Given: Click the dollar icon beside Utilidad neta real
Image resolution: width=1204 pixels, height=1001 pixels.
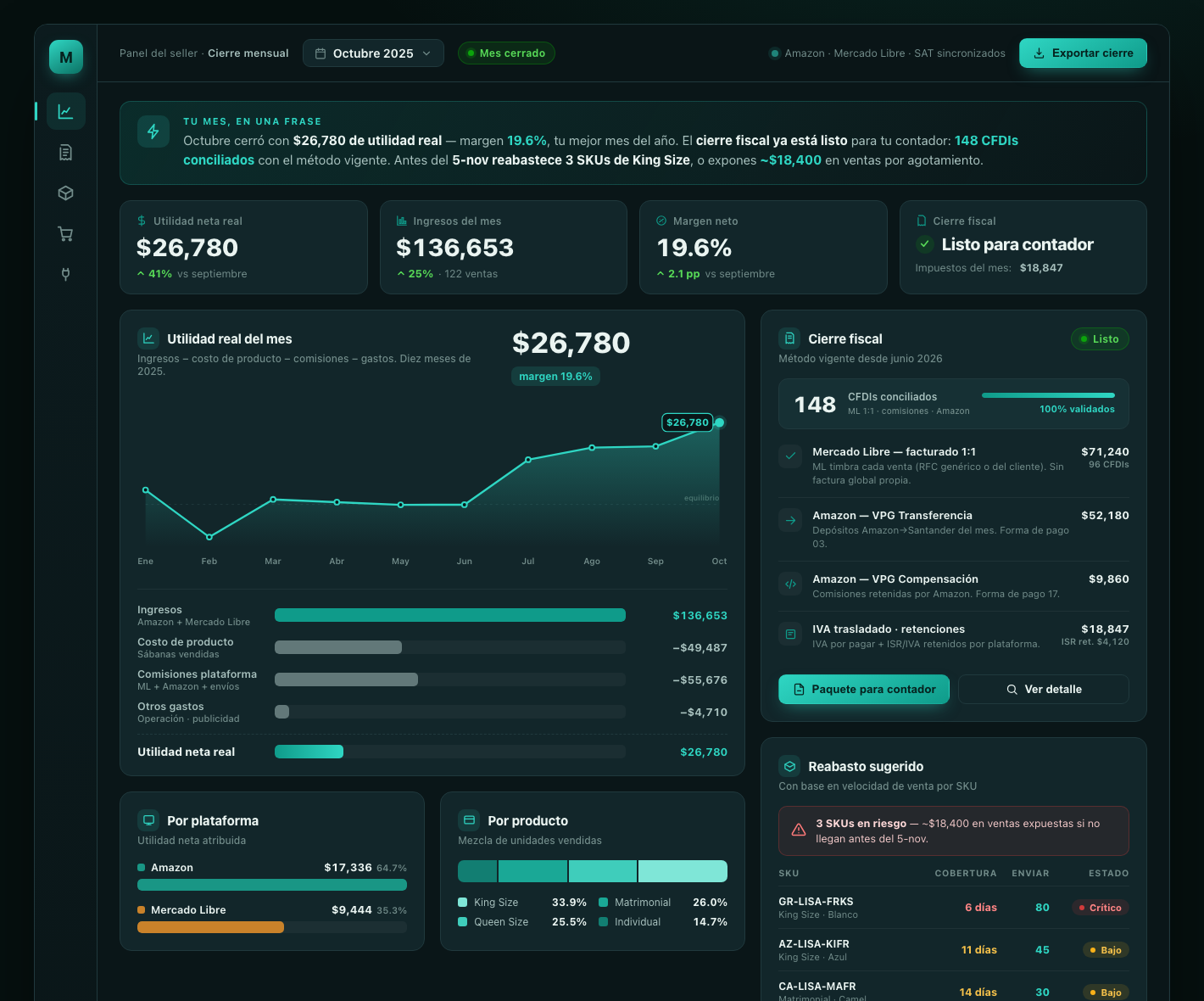Looking at the screenshot, I should 142,221.
